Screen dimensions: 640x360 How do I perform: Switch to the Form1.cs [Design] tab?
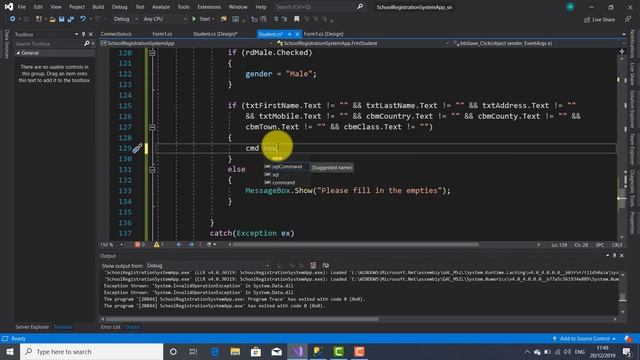pyautogui.click(x=324, y=34)
